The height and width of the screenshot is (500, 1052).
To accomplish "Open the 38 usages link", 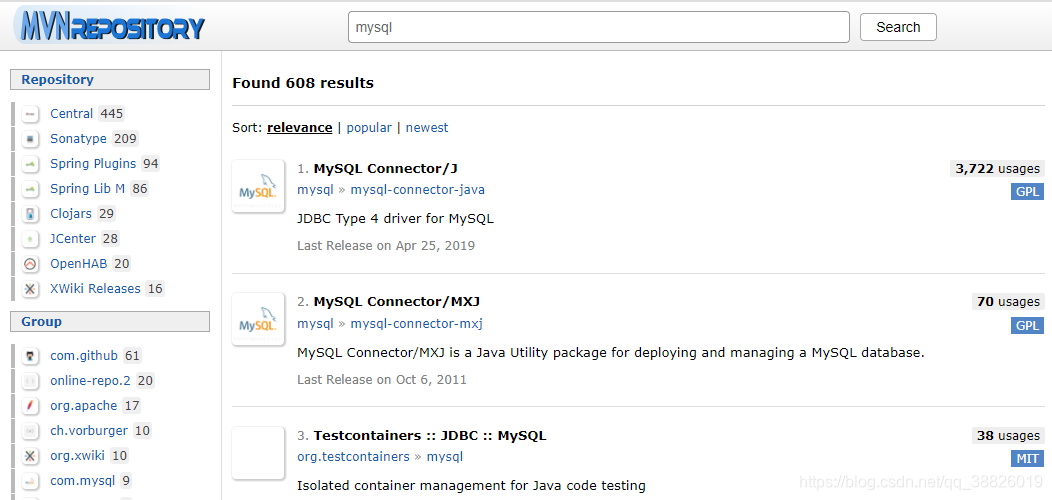I will [x=1008, y=436].
